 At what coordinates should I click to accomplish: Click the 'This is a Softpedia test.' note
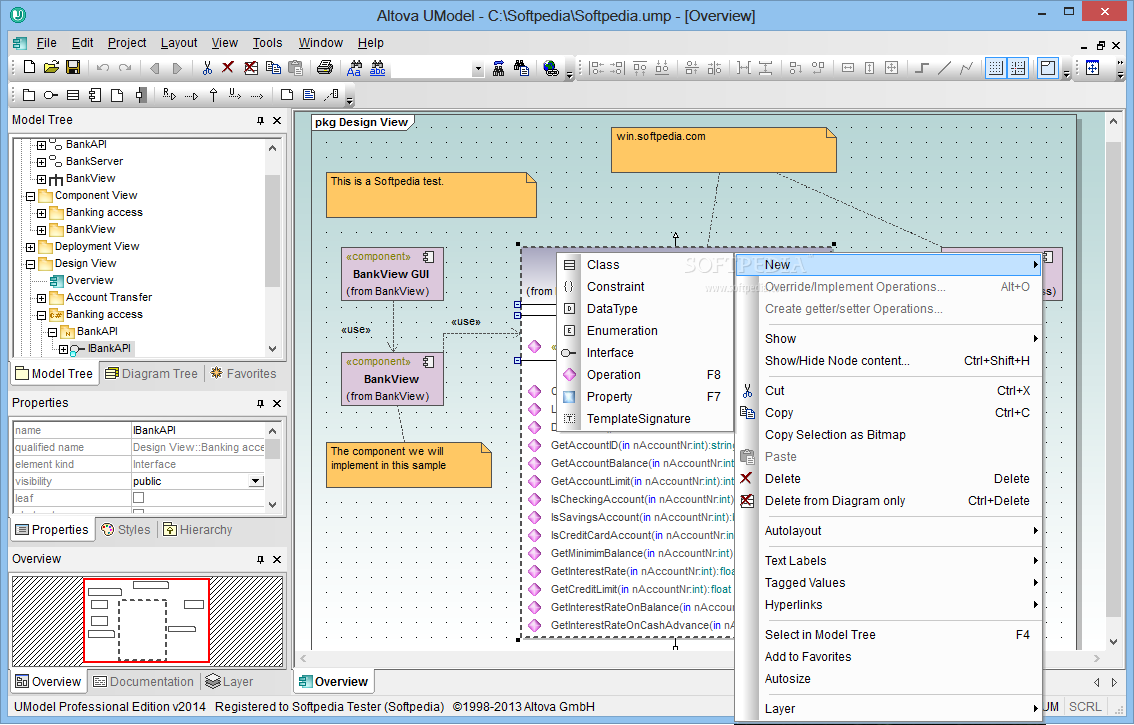pyautogui.click(x=431, y=195)
